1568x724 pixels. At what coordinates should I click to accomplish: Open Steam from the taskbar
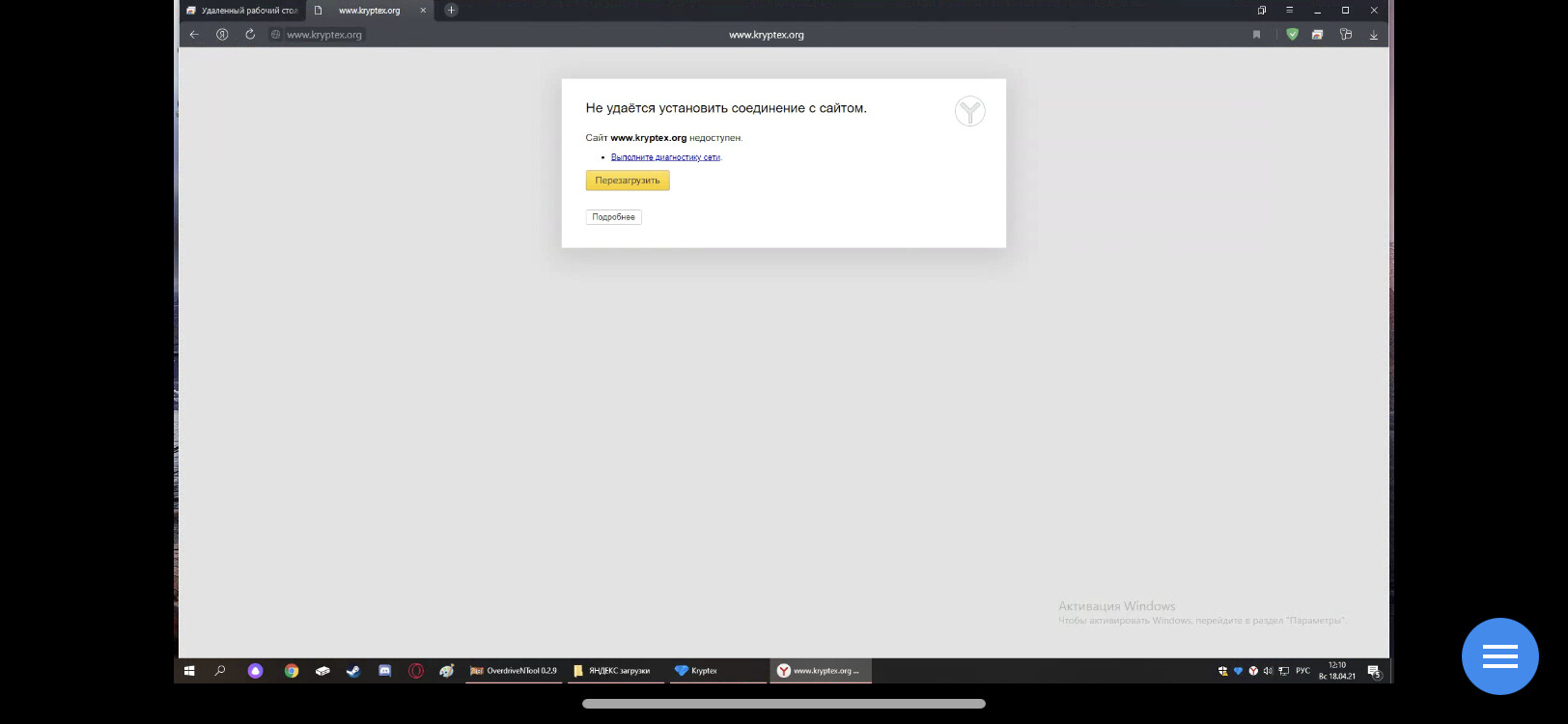[353, 671]
